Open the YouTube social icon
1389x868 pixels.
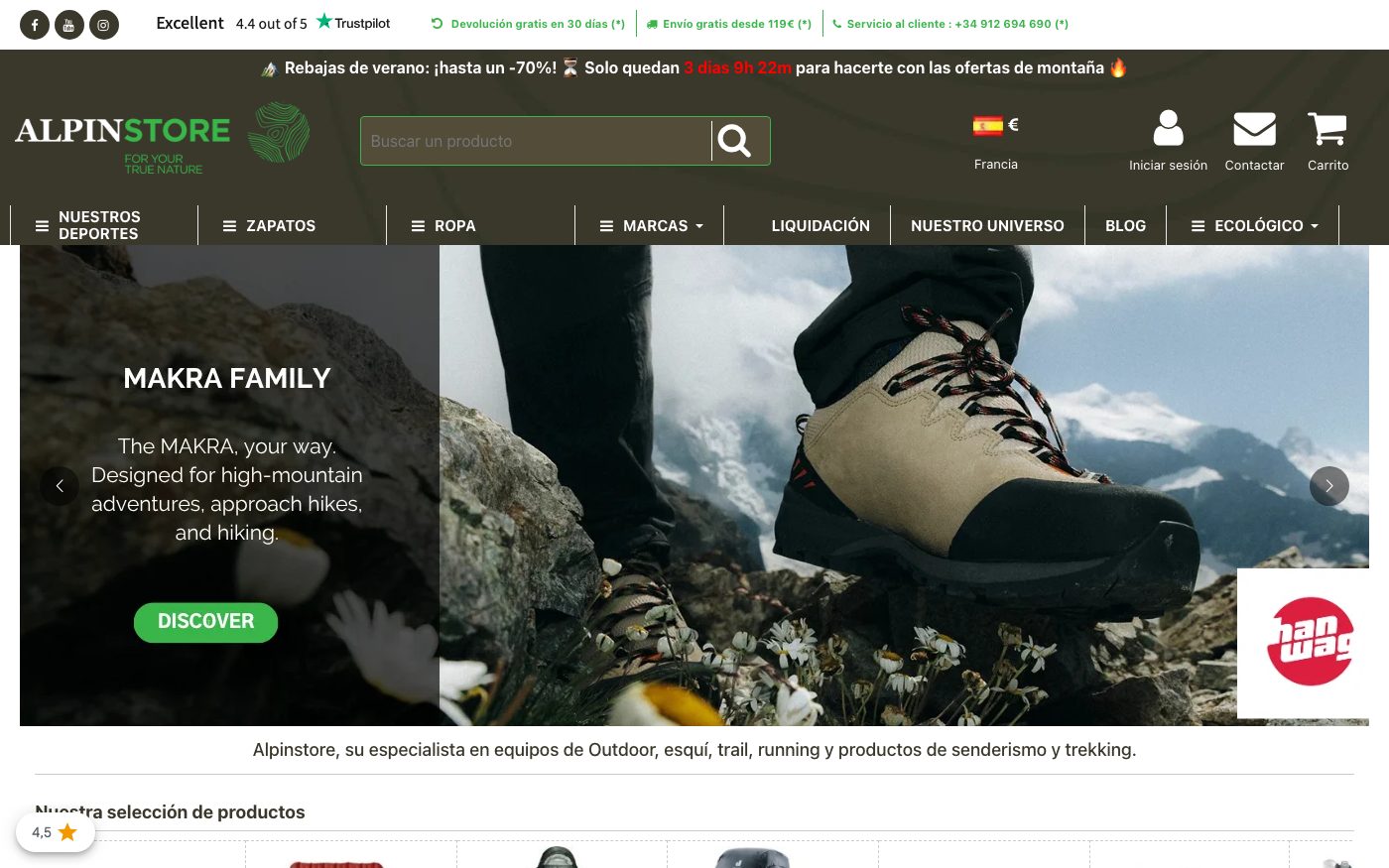[69, 25]
